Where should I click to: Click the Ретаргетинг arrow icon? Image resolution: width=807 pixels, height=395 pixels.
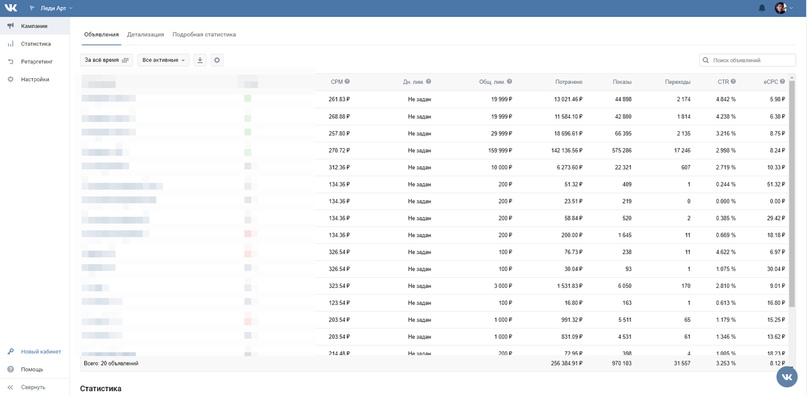point(10,62)
